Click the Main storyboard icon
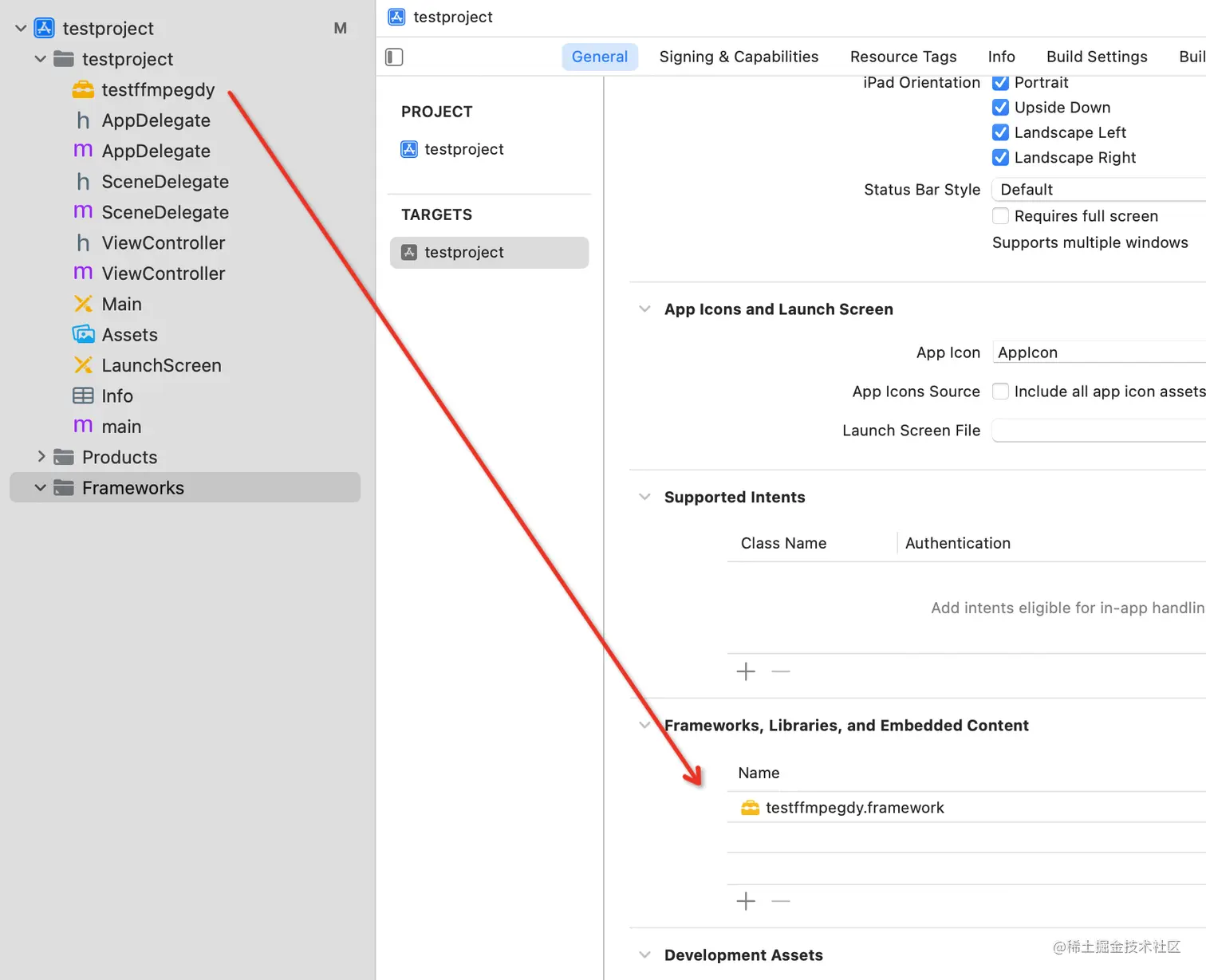The height and width of the screenshot is (980, 1206). click(x=83, y=304)
